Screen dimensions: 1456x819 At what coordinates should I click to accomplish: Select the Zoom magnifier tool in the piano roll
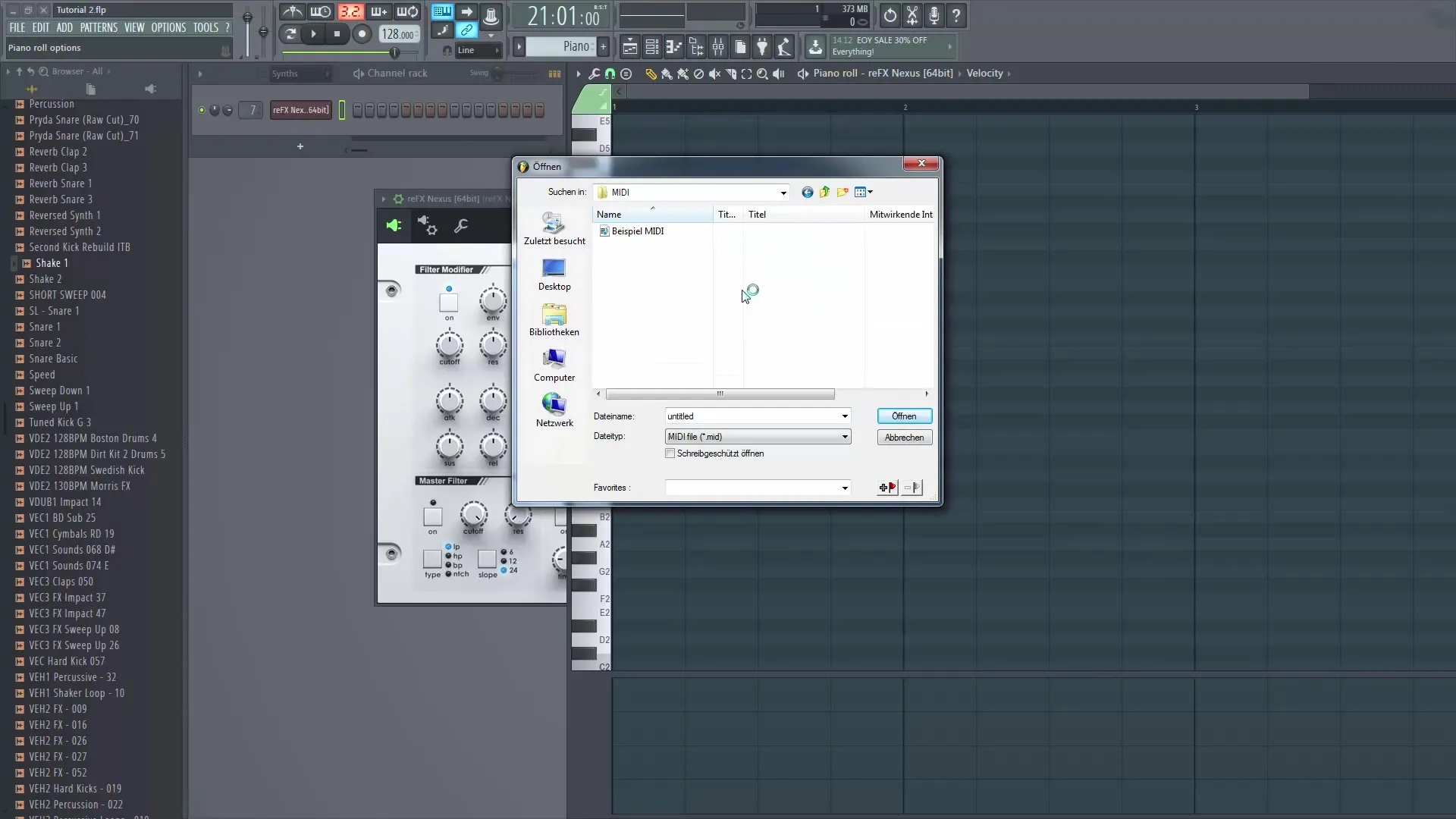[x=762, y=73]
